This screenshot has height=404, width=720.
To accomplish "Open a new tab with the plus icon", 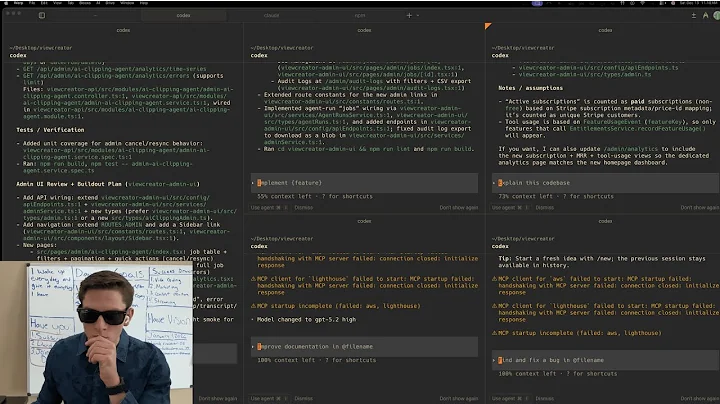I will (x=409, y=15).
